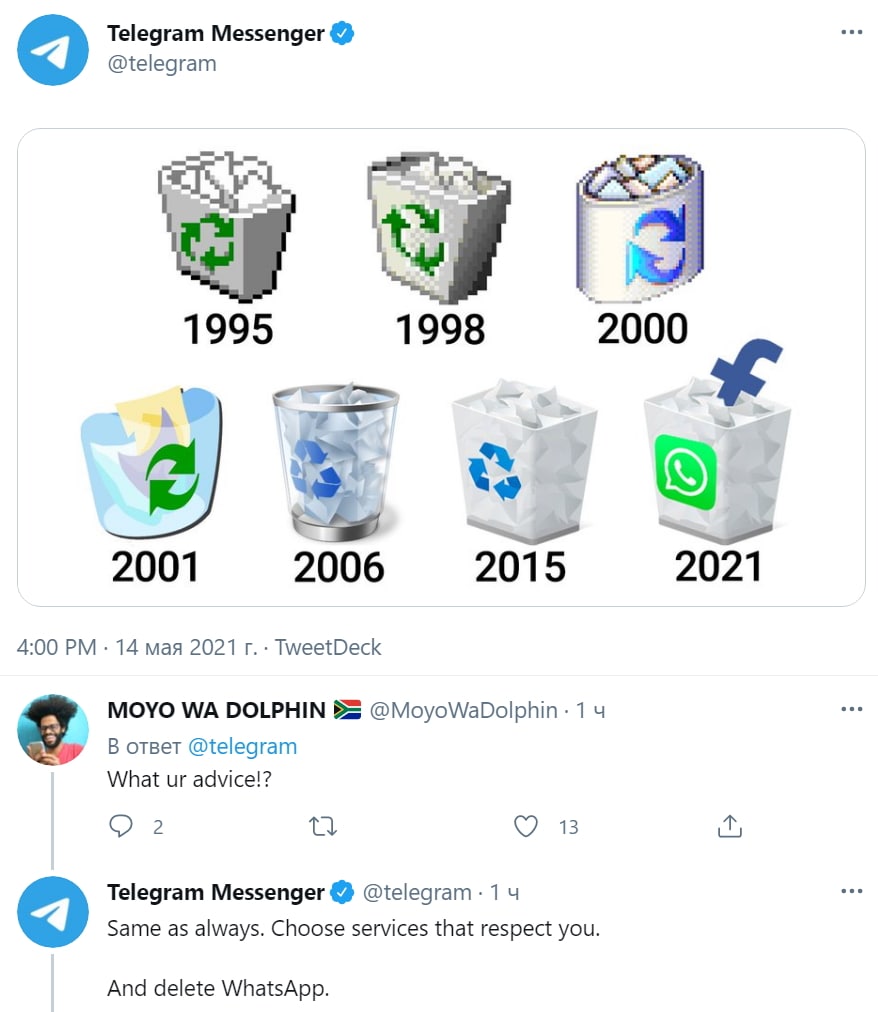Share MOYO WA DOLPHIN's reply
This screenshot has width=878, height=1012.
coord(730,826)
